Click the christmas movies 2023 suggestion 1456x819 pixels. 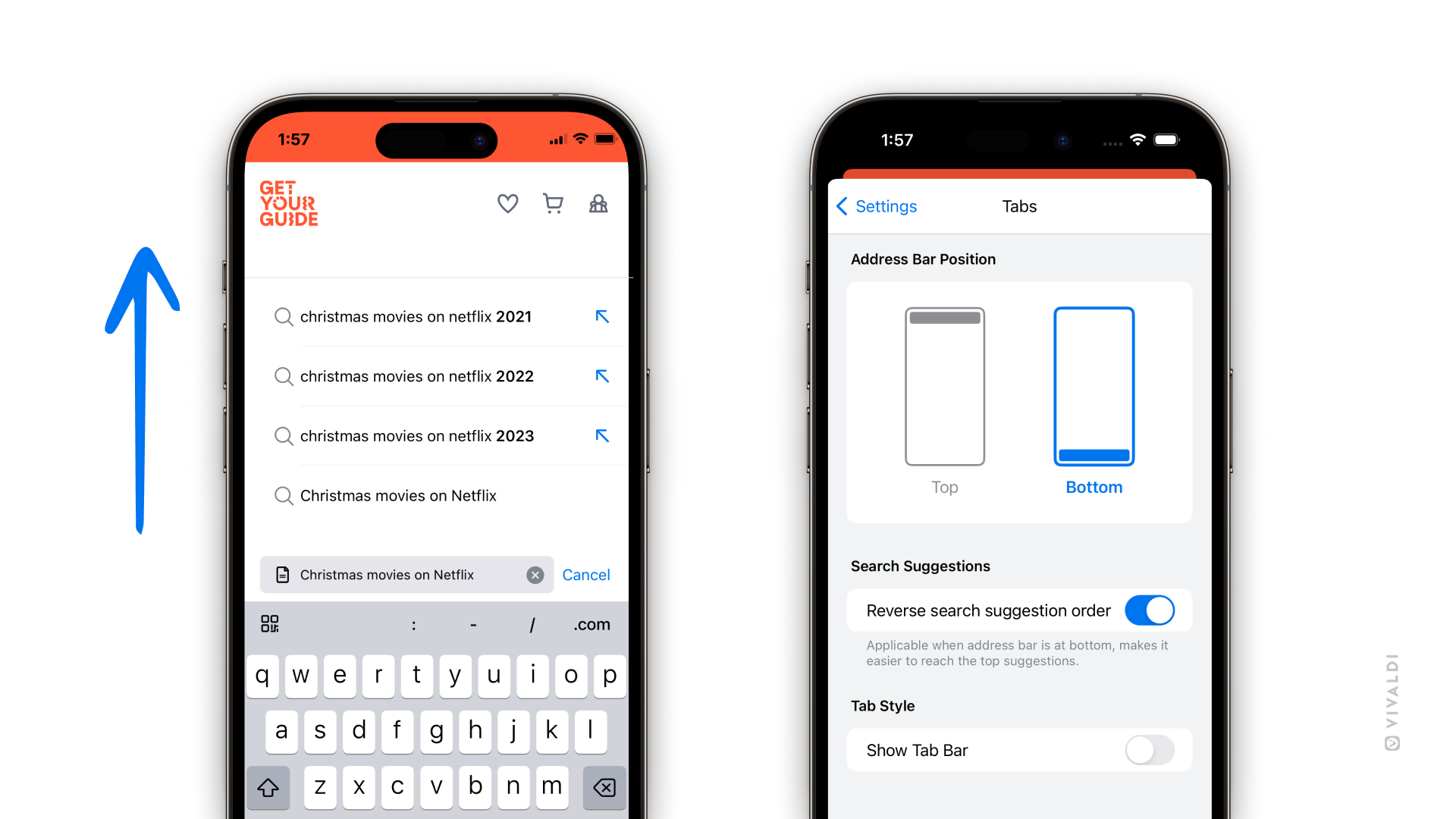416,435
